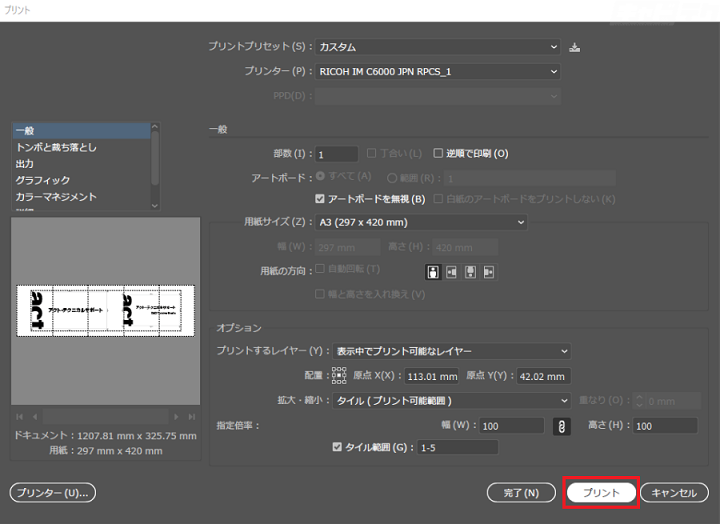
Task: Go to next preview page
Action: [x=176, y=417]
